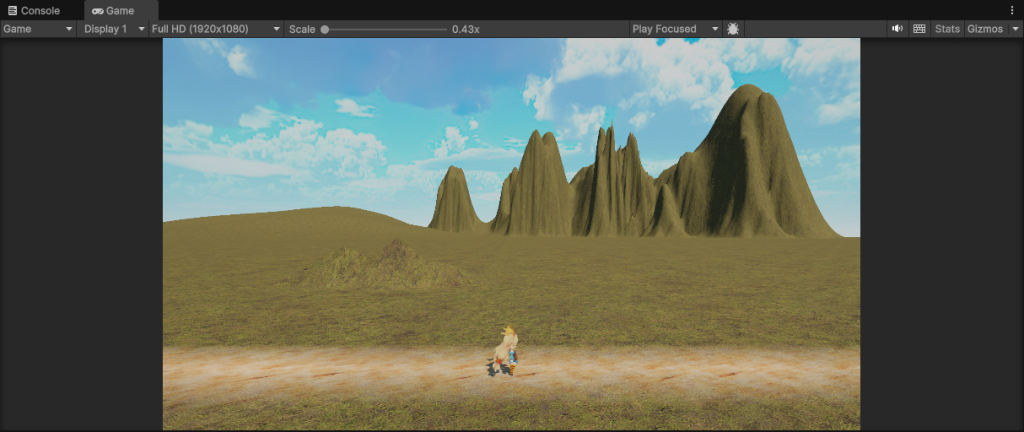Viewport: 1024px width, 432px height.
Task: Click the Scale slider handle
Action: (x=325, y=29)
